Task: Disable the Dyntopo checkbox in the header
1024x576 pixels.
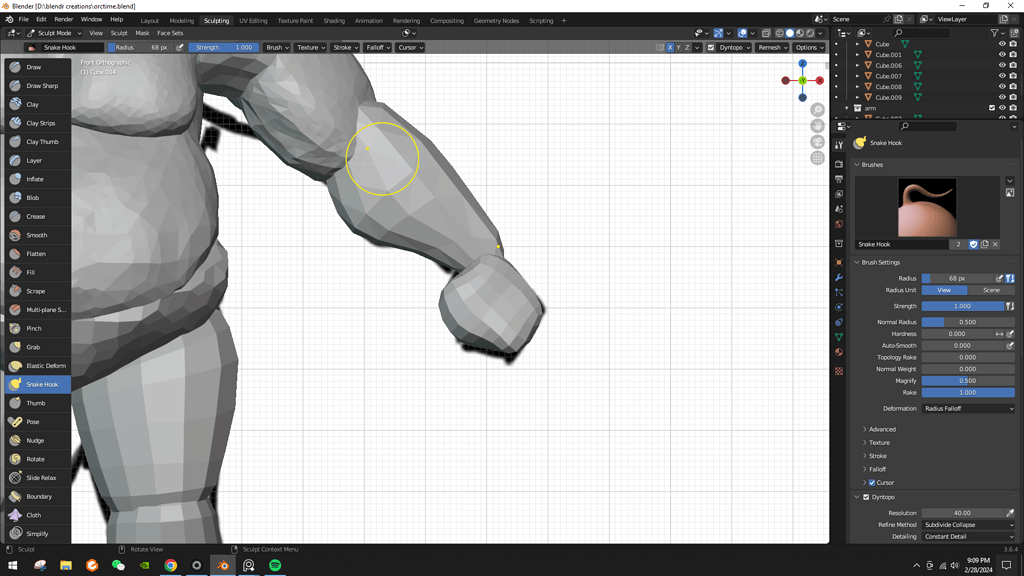Action: [710, 47]
